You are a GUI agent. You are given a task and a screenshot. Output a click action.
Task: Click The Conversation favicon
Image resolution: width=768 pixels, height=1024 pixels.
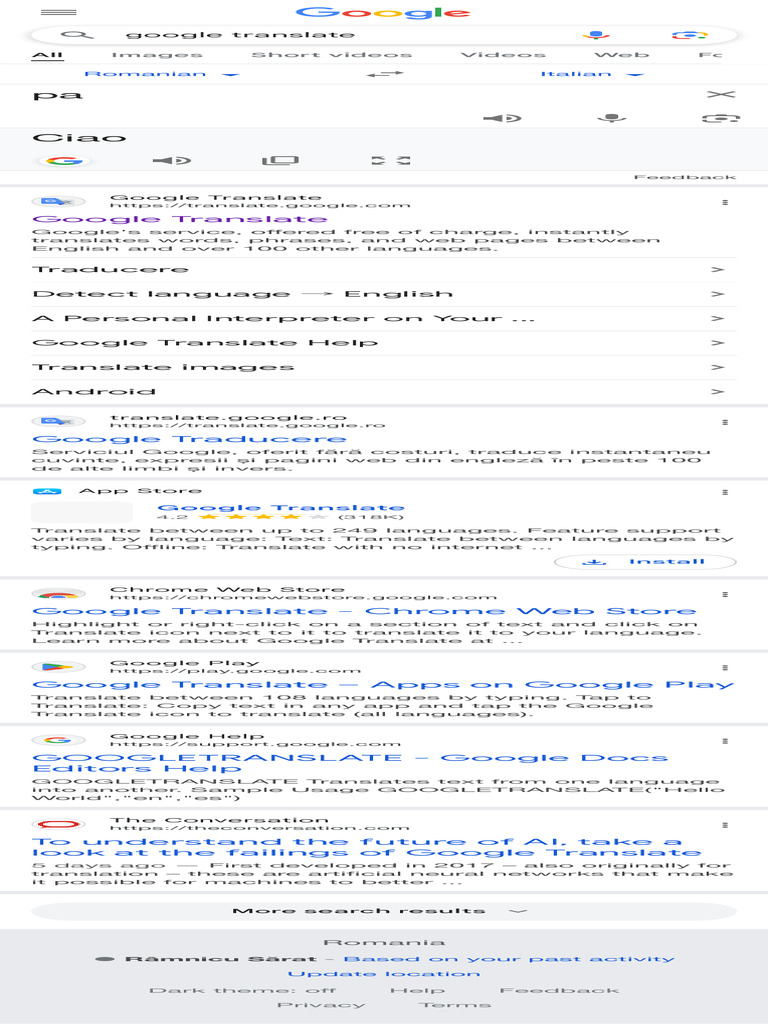tap(58, 824)
